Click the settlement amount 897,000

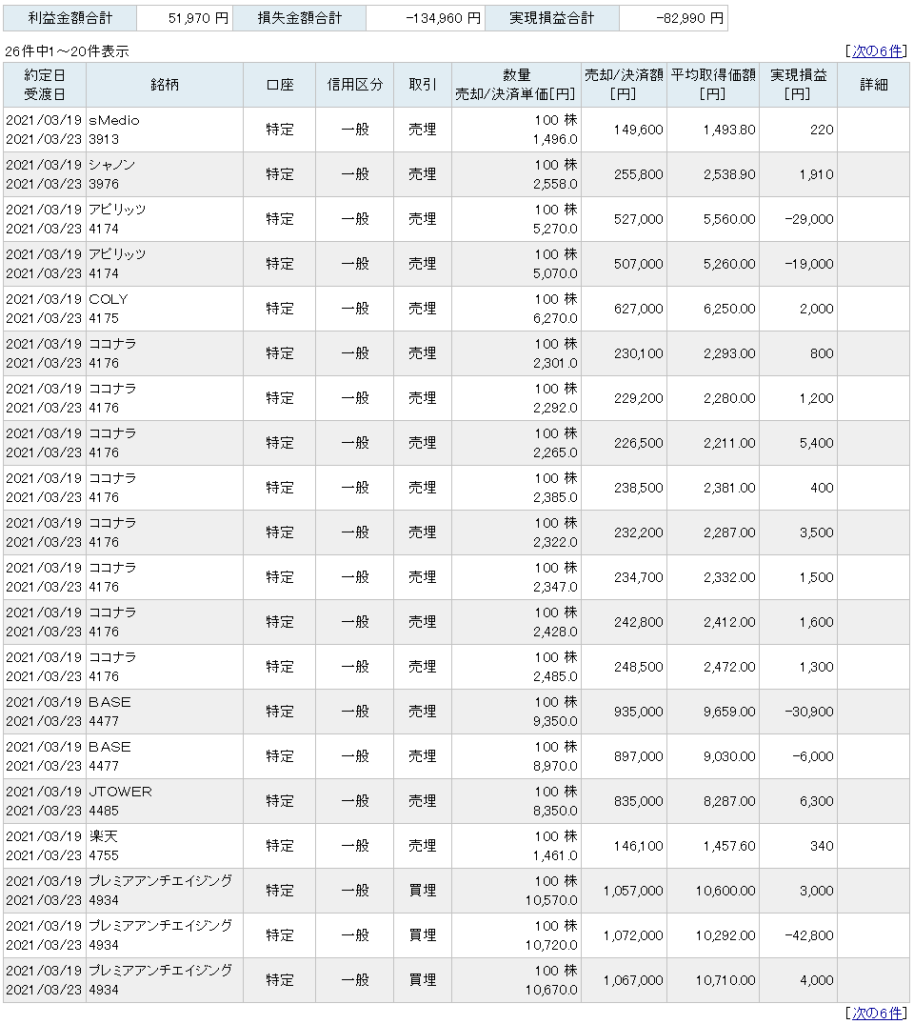638,756
